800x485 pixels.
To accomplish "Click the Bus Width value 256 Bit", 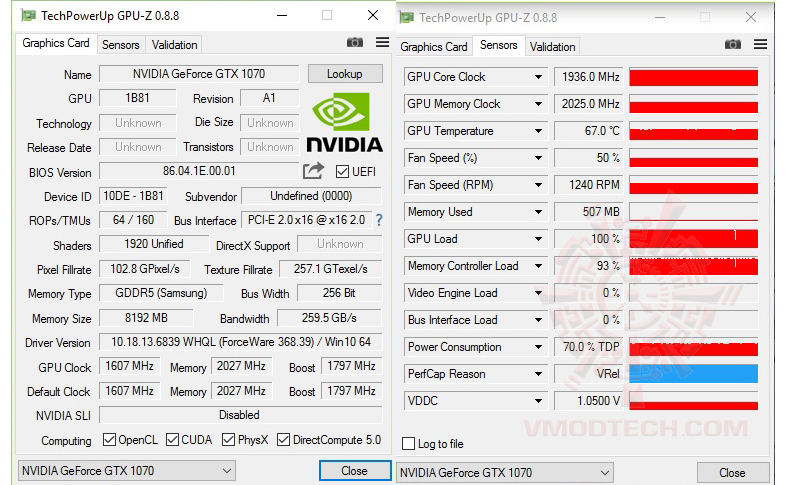I will tap(339, 293).
